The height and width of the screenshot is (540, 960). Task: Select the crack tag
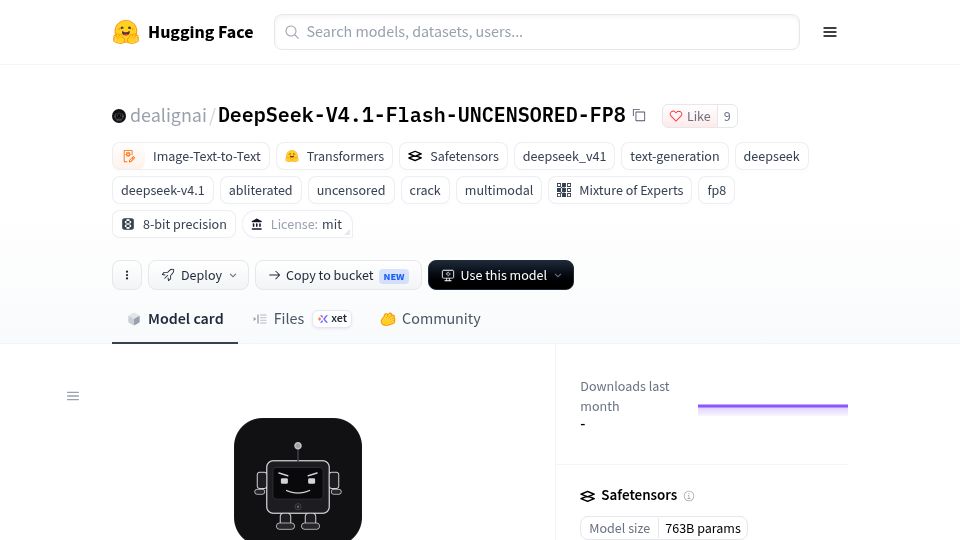pos(425,190)
